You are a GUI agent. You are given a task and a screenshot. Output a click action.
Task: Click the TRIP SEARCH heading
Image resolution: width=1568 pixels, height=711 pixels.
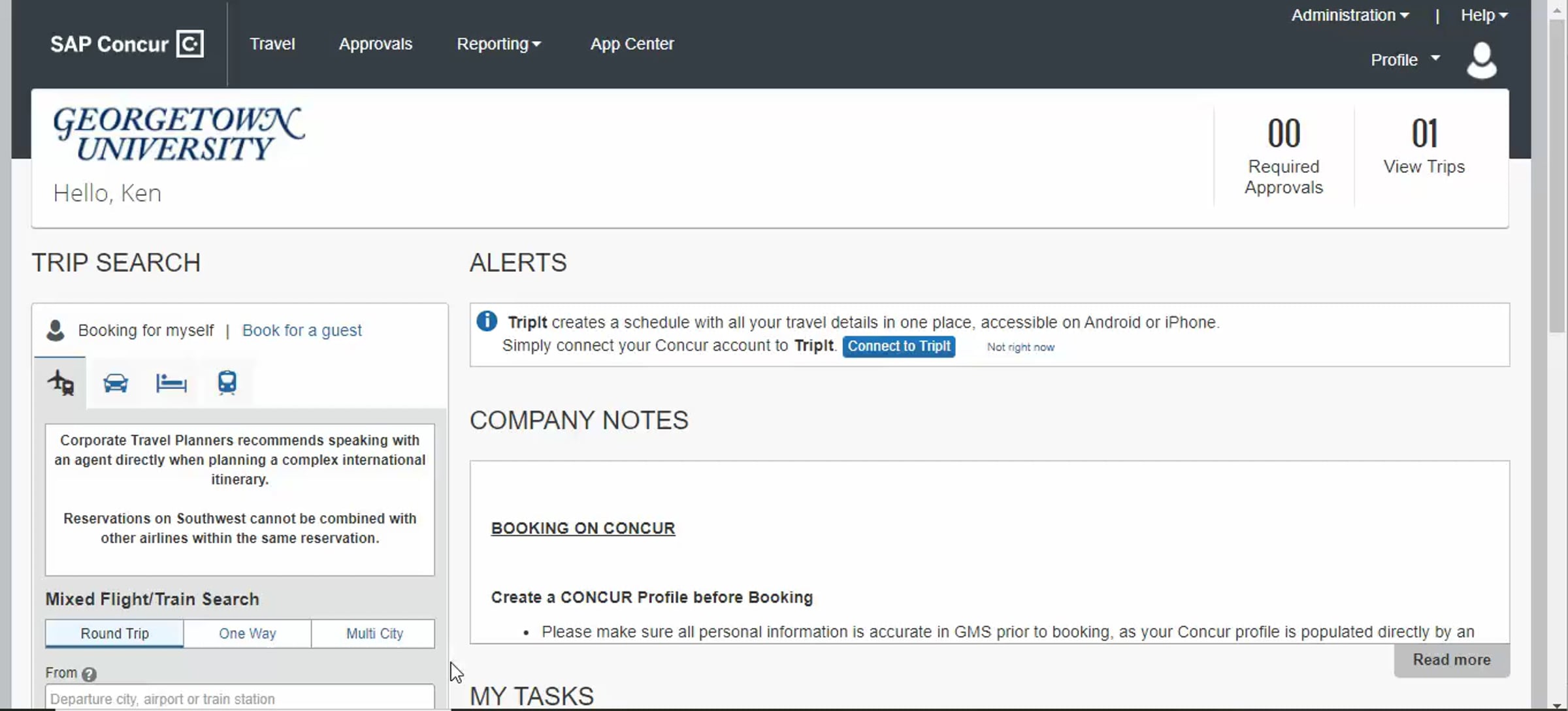pos(116,262)
